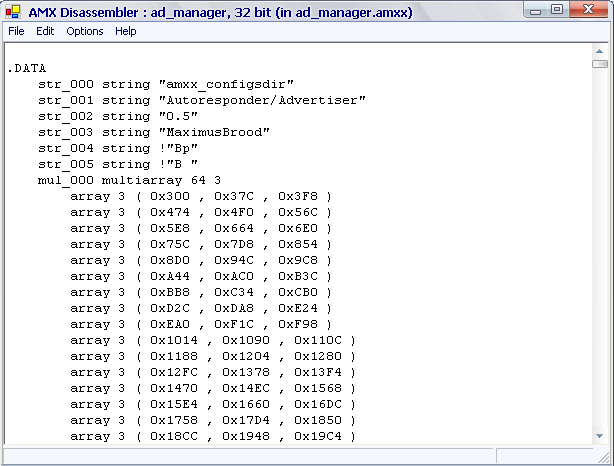Minimize the AMX Disassembler window
The height and width of the screenshot is (466, 614).
[x=535, y=10]
